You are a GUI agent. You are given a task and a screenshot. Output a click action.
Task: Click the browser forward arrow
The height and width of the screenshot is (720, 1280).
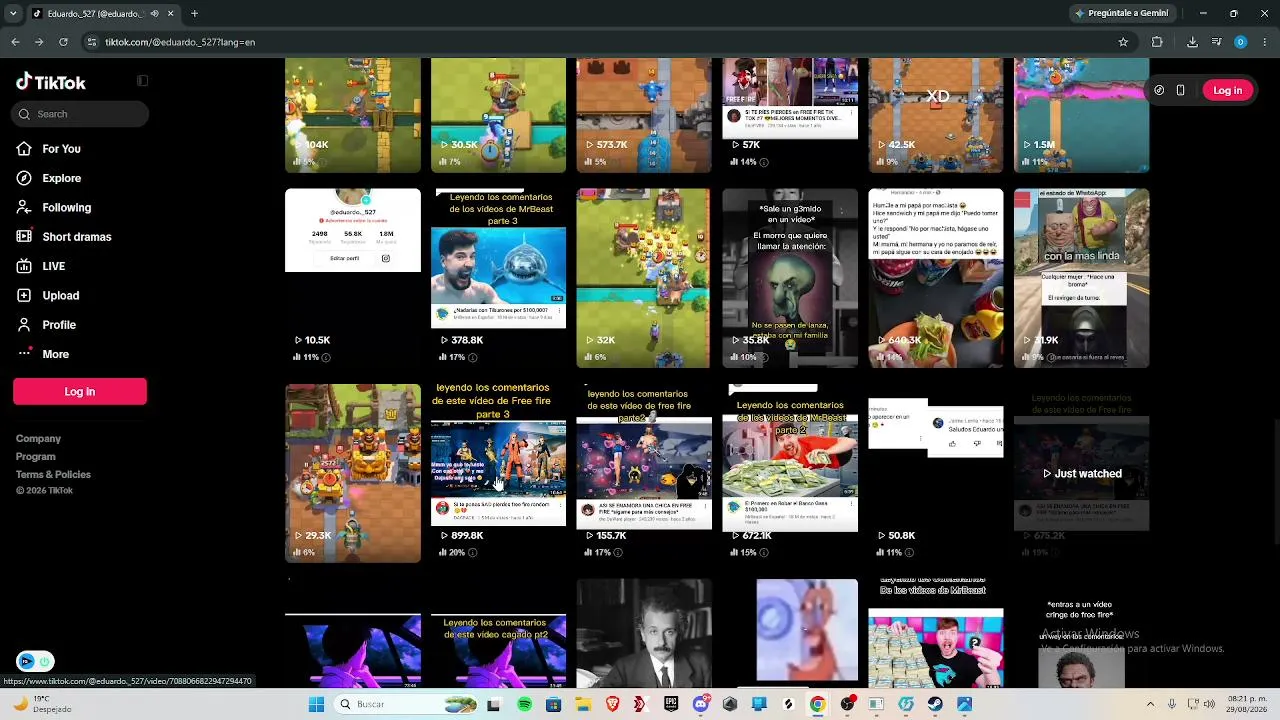39,42
